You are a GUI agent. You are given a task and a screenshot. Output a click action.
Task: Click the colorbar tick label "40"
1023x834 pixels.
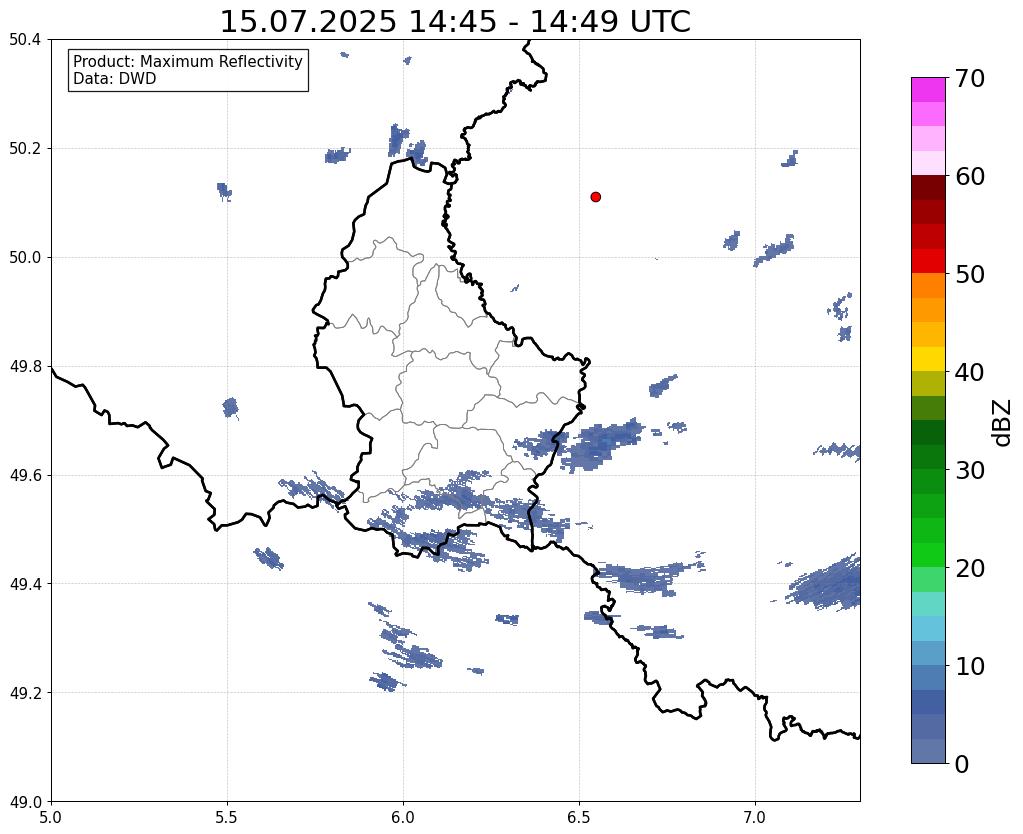pos(970,372)
